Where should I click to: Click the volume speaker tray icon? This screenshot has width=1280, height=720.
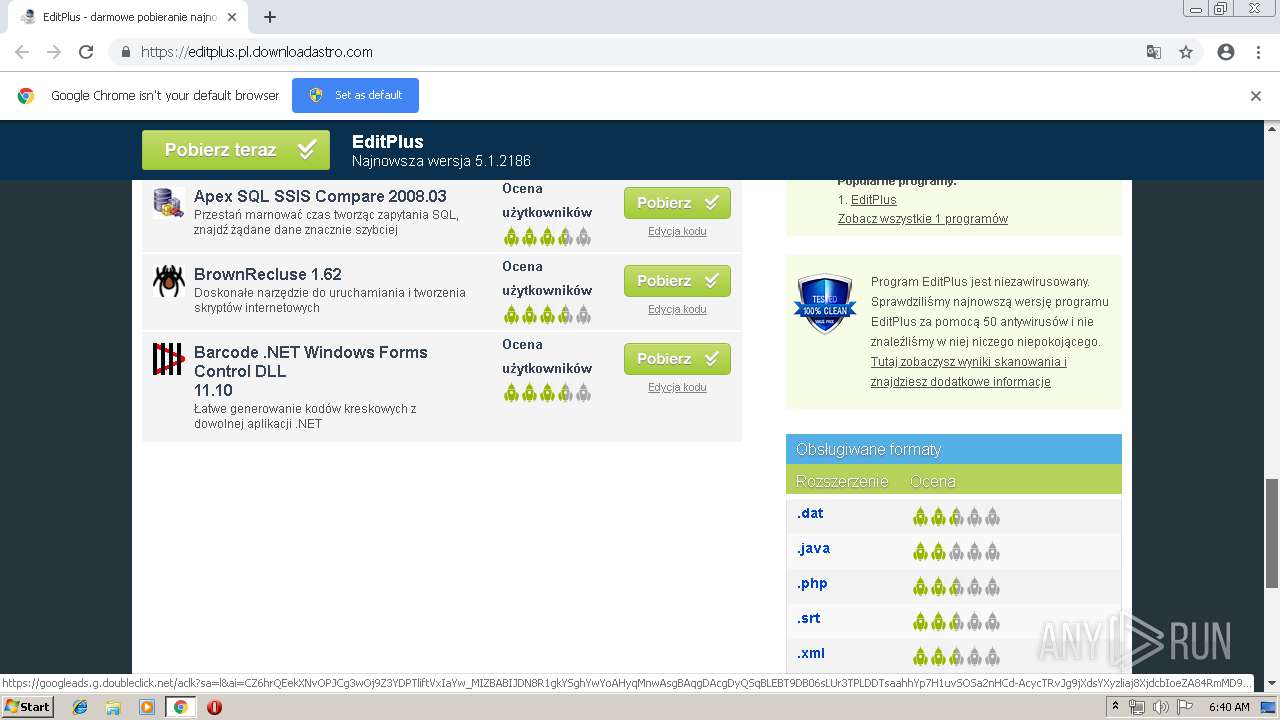[1161, 707]
